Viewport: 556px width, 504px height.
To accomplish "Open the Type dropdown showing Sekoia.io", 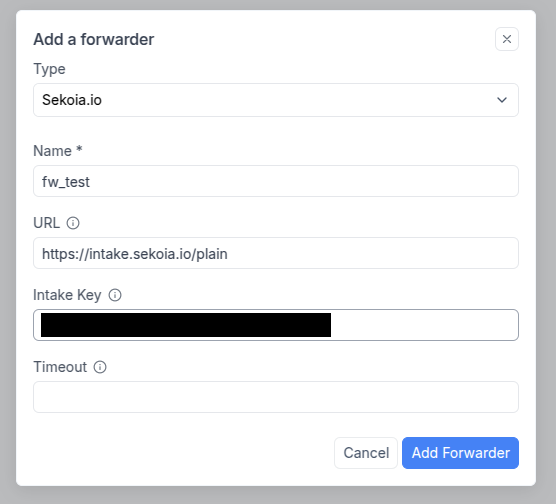I will (x=276, y=100).
